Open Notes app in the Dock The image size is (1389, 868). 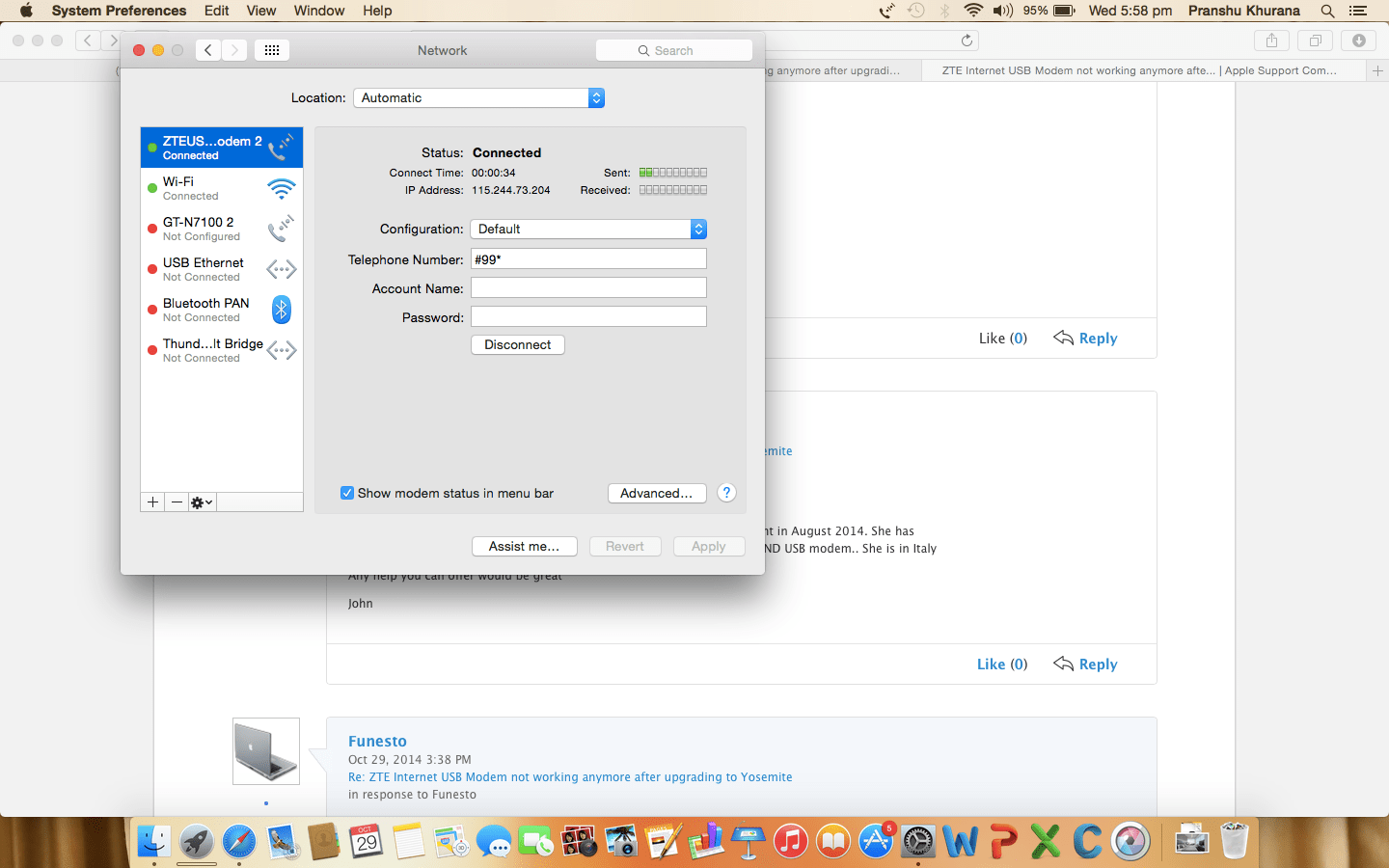click(409, 841)
